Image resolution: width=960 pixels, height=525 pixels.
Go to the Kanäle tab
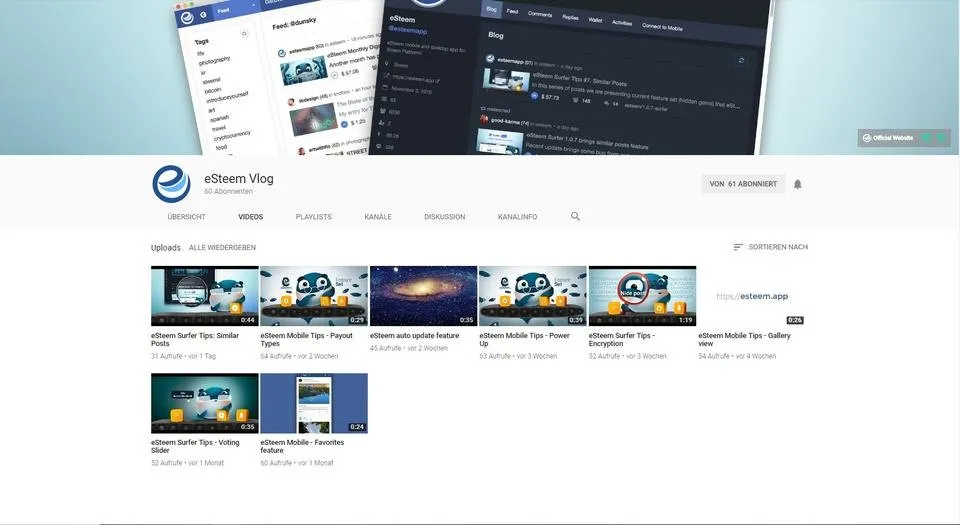378,217
